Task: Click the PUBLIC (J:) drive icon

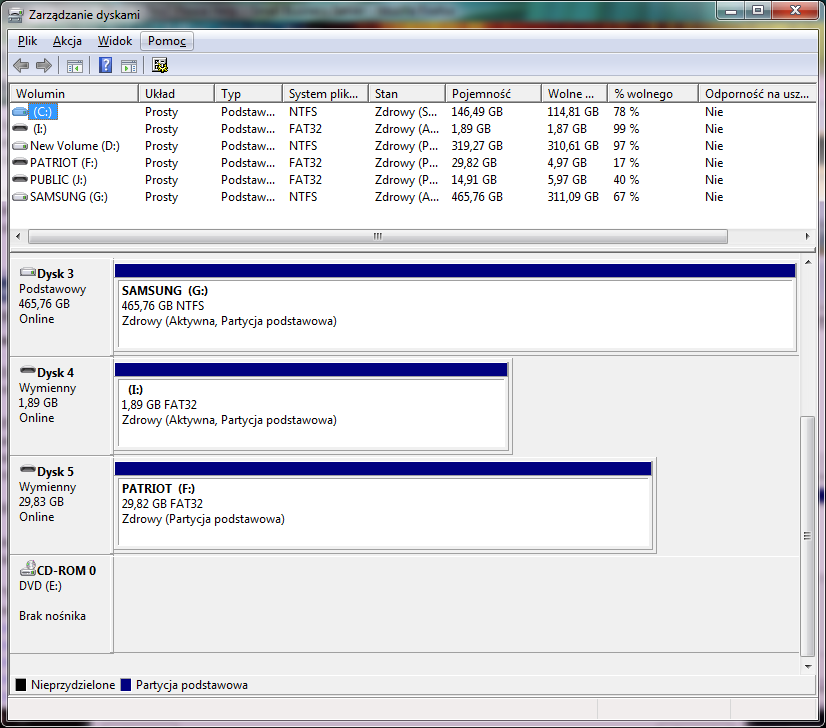Action: [20, 179]
